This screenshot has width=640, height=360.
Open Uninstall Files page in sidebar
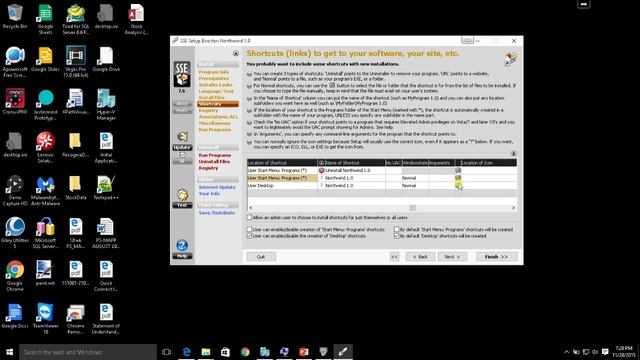214,162
